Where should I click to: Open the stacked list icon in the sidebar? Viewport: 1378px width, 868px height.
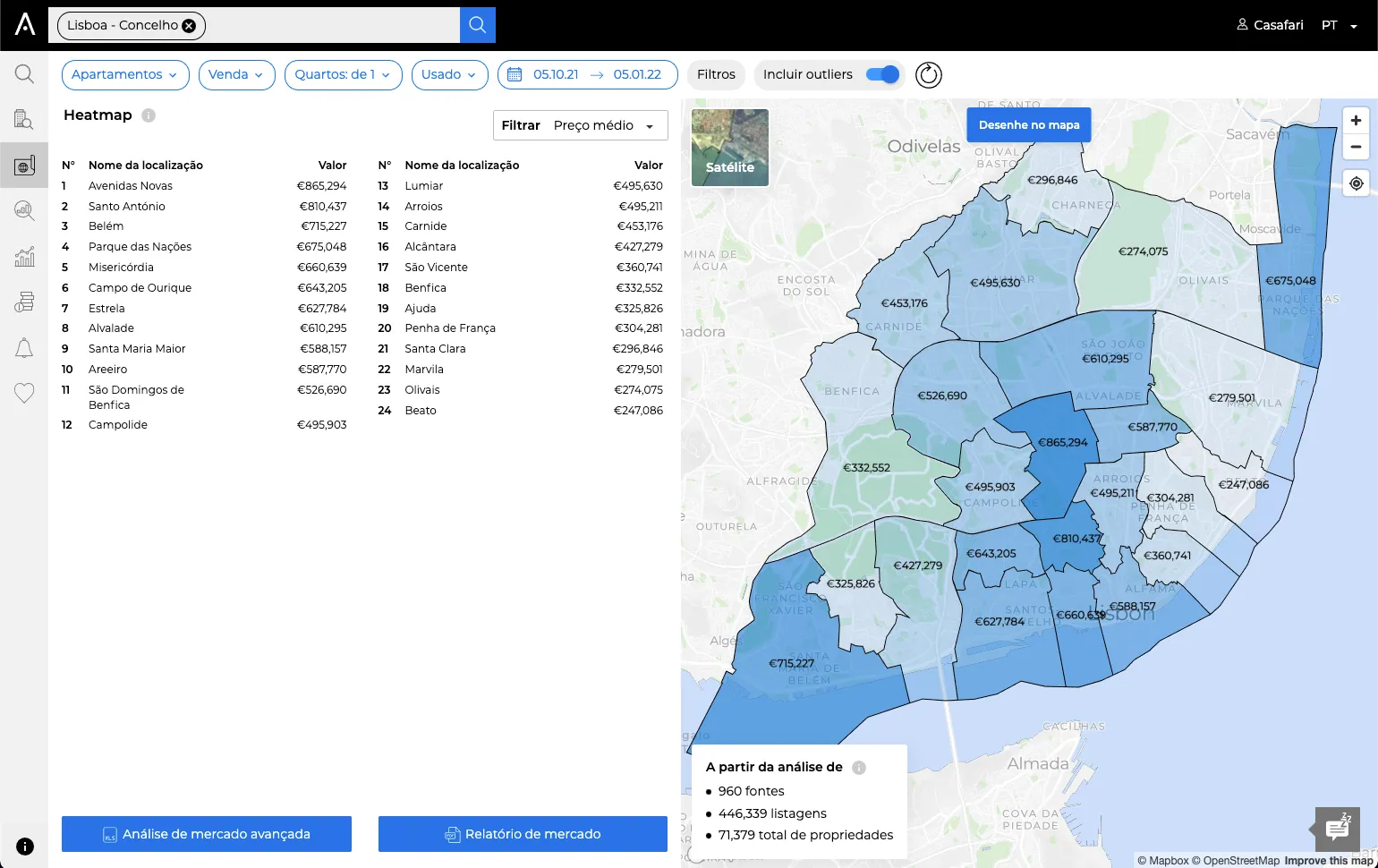pyautogui.click(x=24, y=302)
